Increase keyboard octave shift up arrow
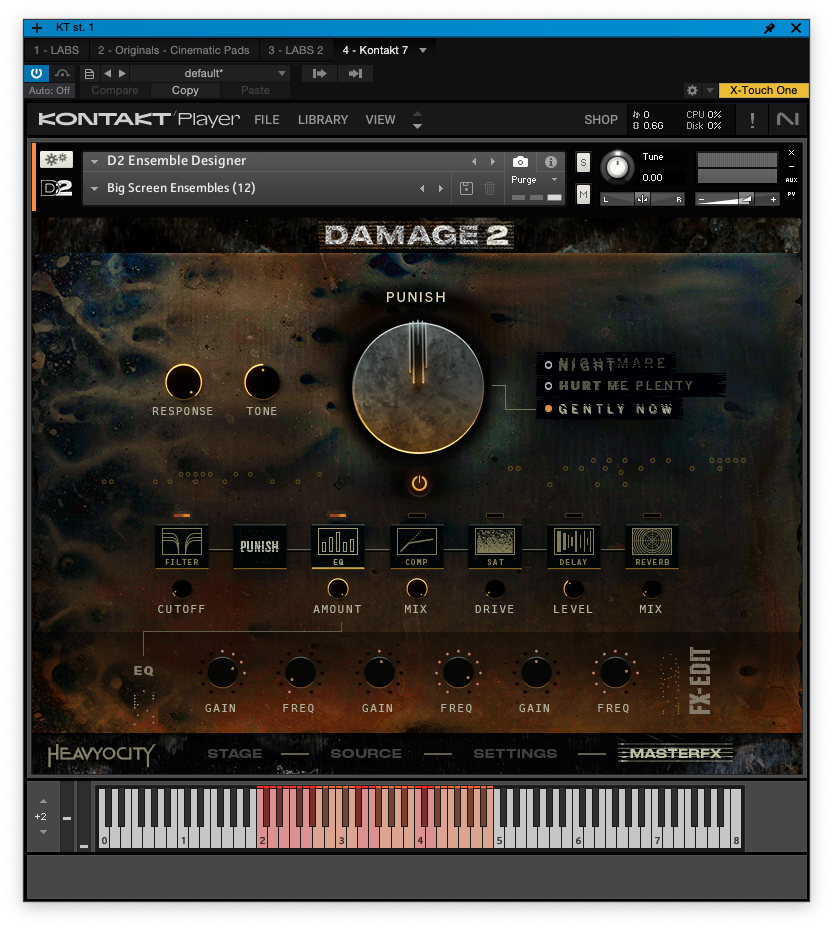The height and width of the screenshot is (929, 833). point(43,801)
